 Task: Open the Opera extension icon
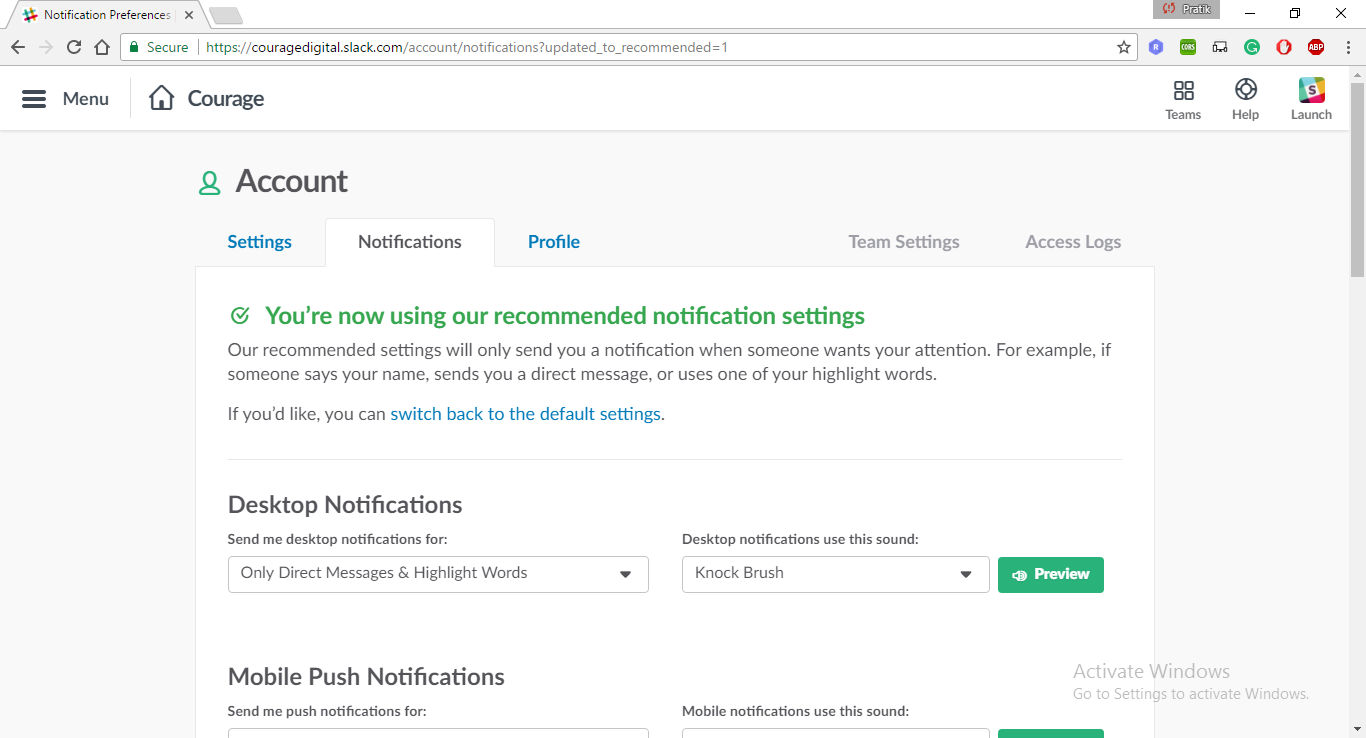pyautogui.click(x=1284, y=47)
